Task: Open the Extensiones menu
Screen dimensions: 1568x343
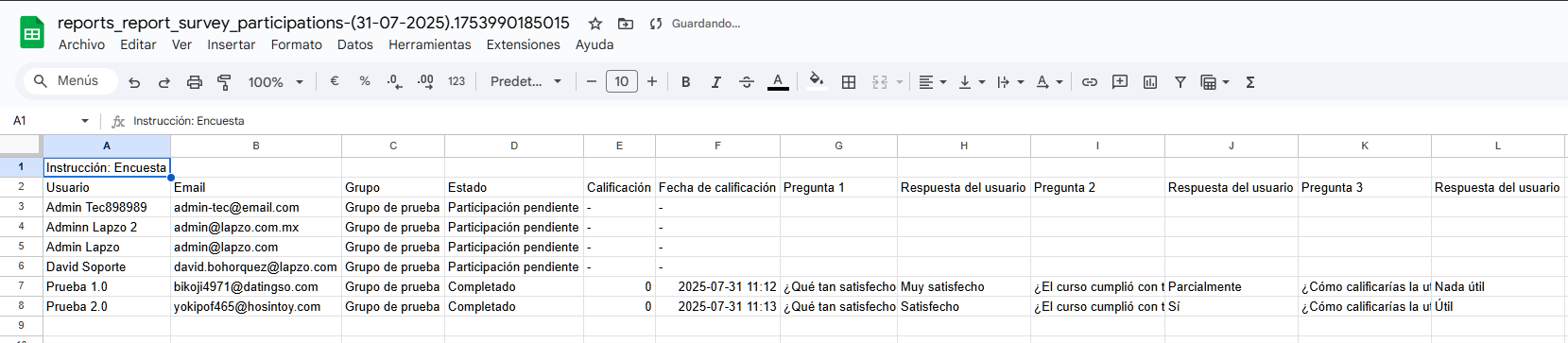Action: (524, 44)
